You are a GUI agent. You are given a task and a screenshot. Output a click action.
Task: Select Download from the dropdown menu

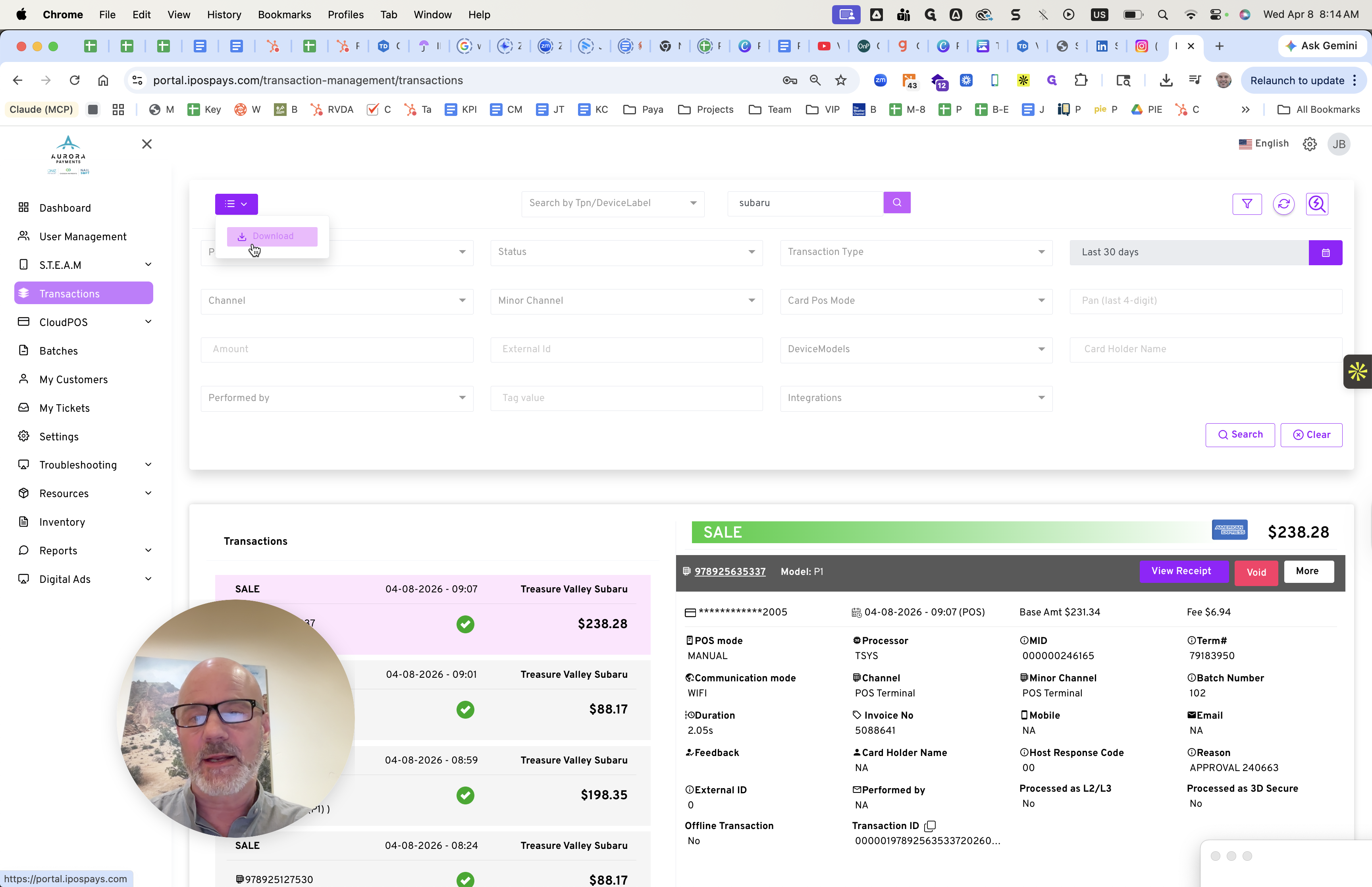(272, 236)
